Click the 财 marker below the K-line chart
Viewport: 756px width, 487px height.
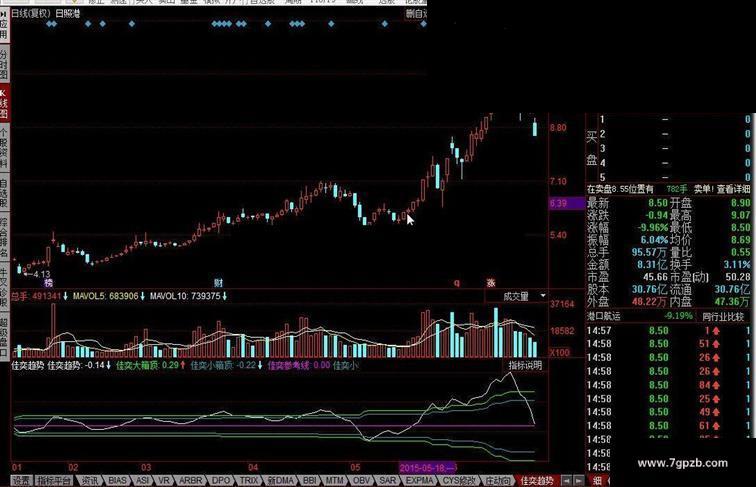pyautogui.click(x=218, y=283)
